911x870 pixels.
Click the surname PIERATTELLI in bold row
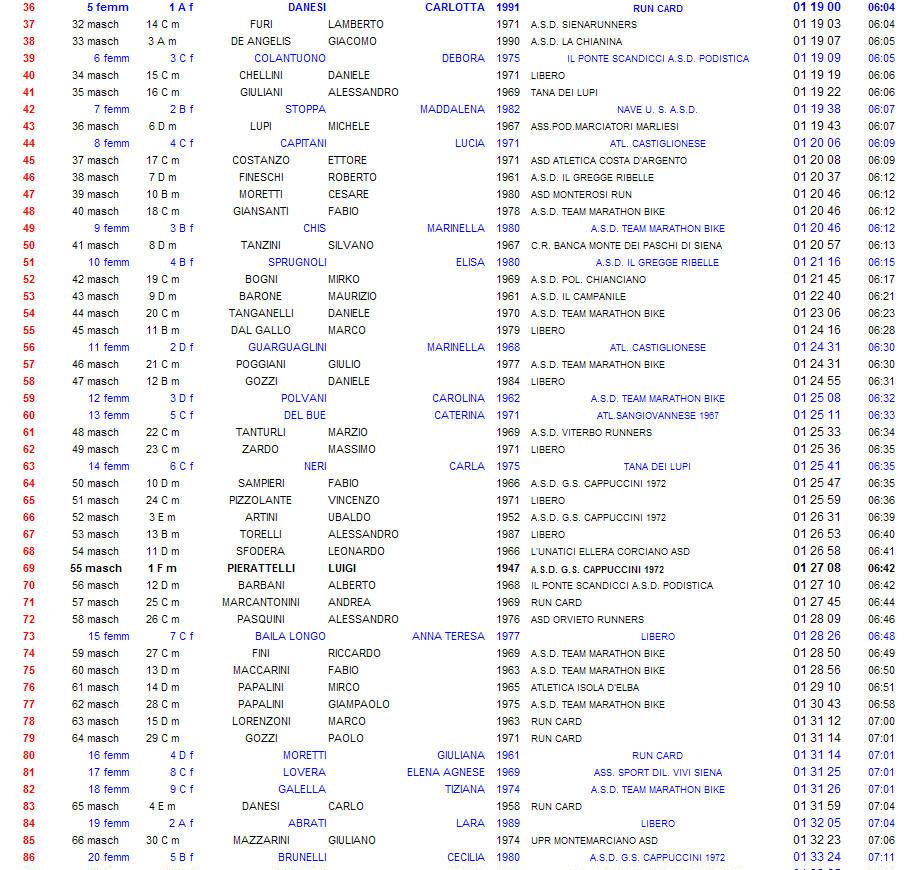pos(261,568)
